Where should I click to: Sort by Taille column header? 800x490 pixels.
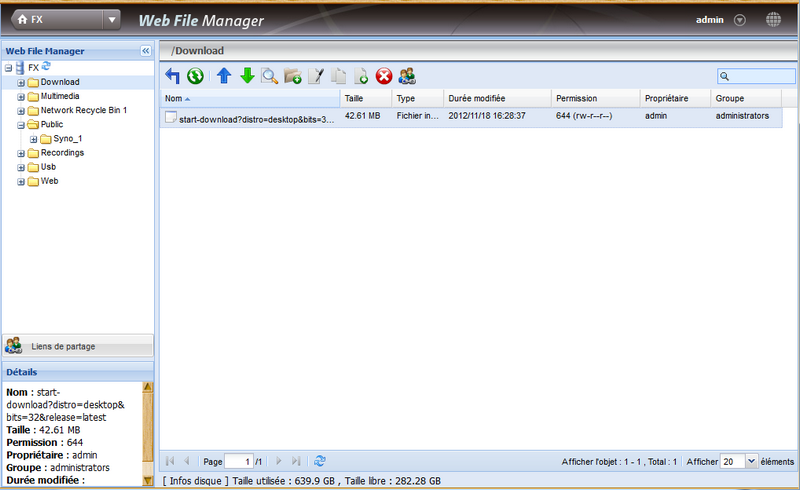pyautogui.click(x=366, y=99)
